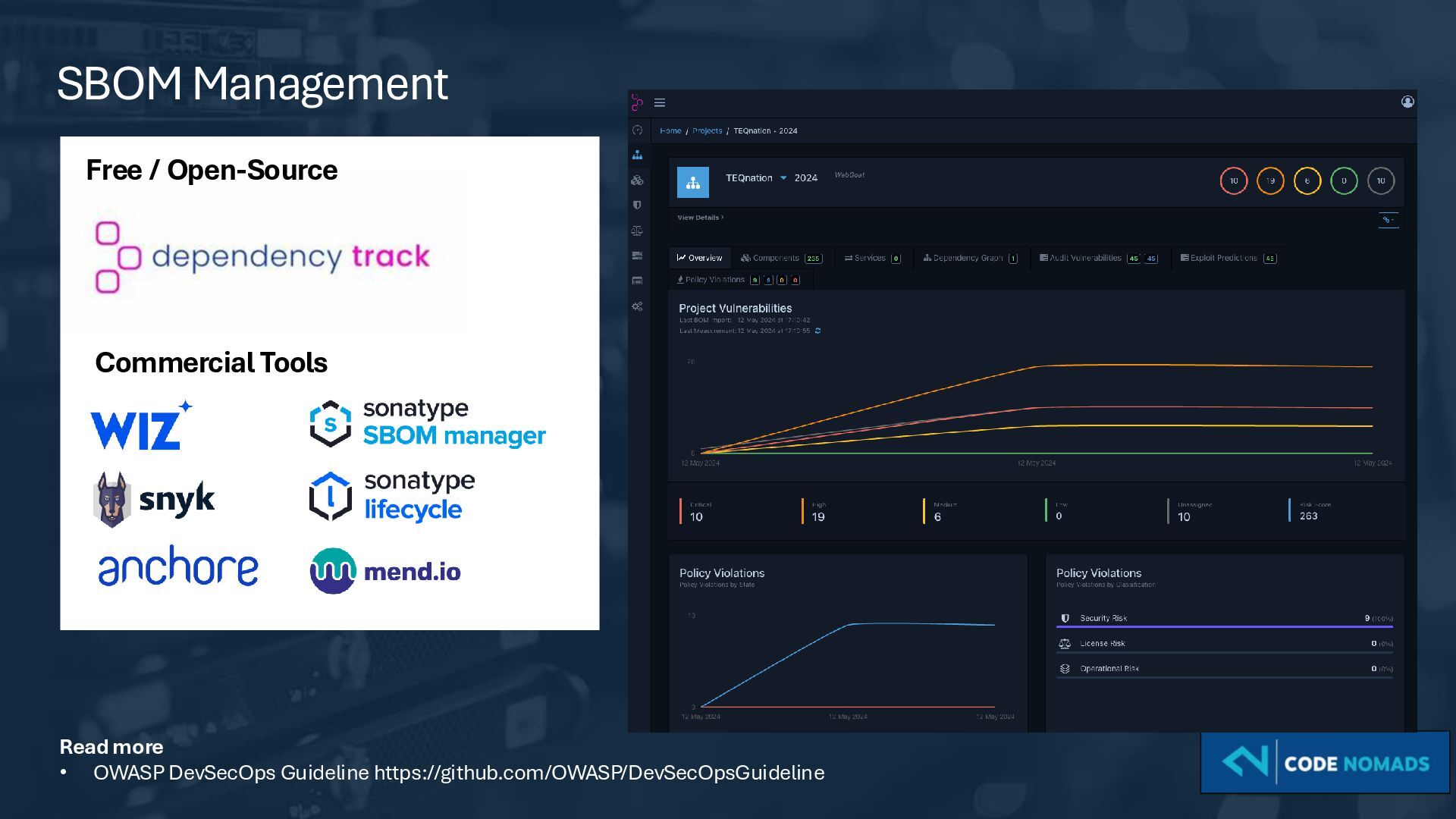Click the Home breadcrumb link
The width and height of the screenshot is (1456, 819).
tap(670, 131)
